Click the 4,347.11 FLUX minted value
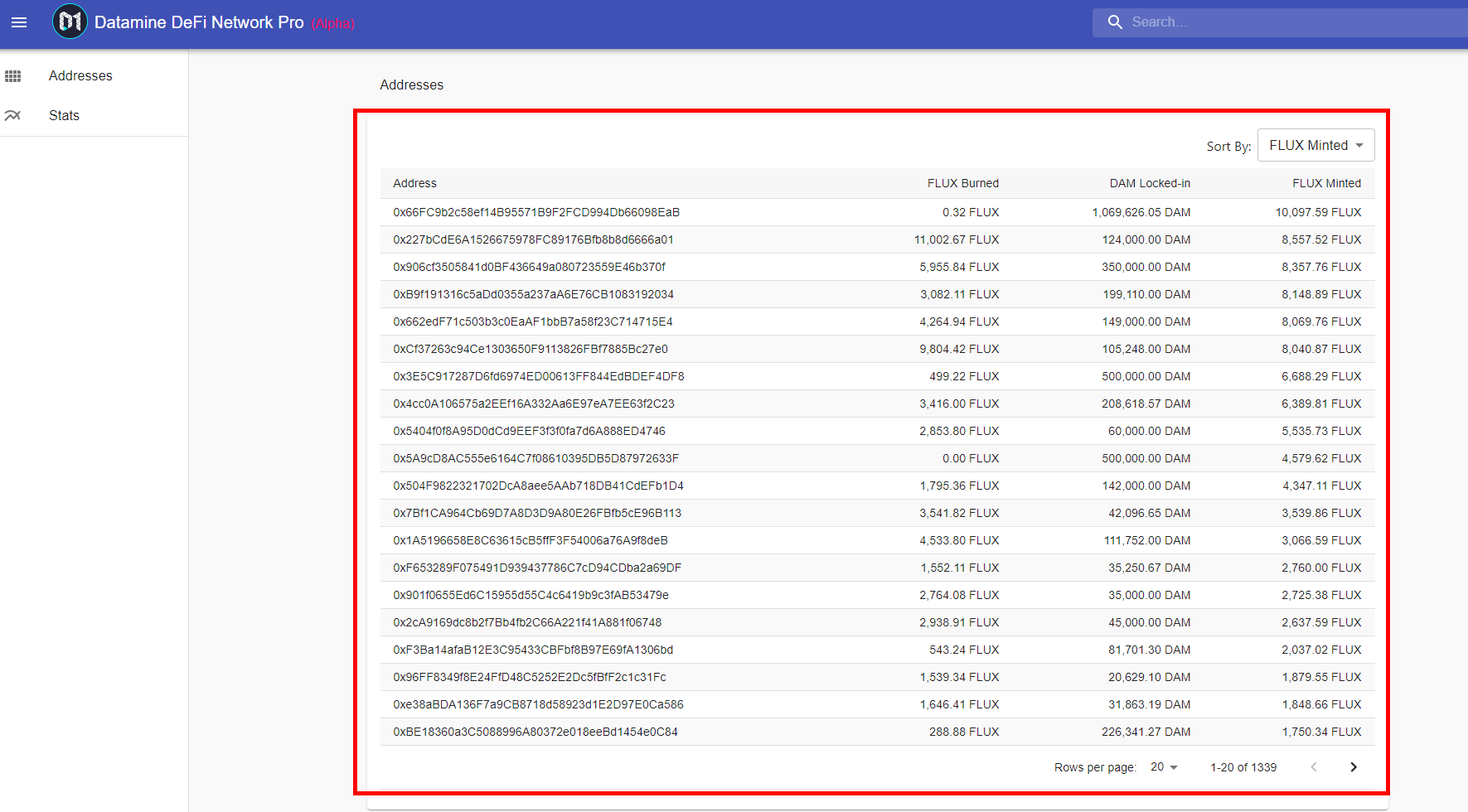This screenshot has width=1468, height=812. point(1321,486)
